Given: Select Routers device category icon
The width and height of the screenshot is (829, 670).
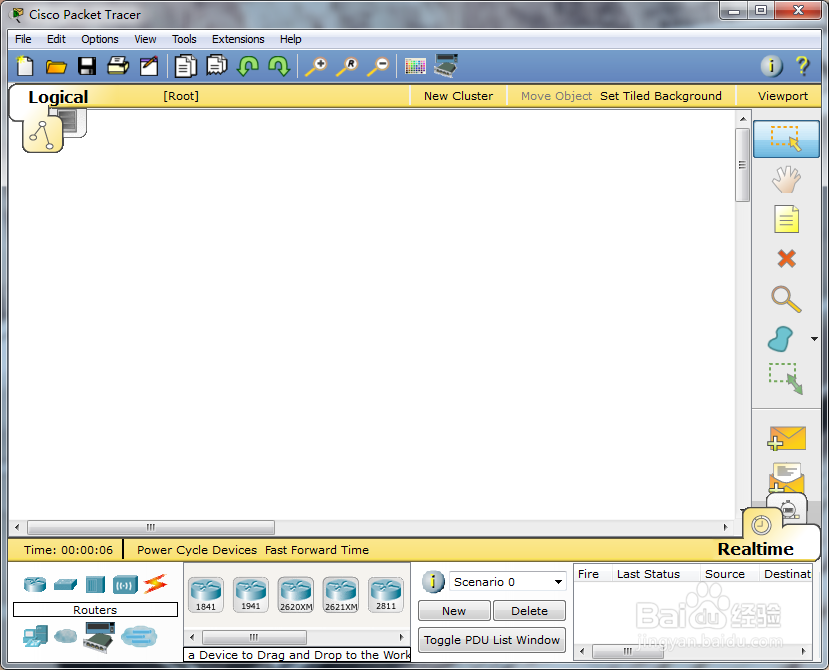Looking at the screenshot, I should pos(35,584).
